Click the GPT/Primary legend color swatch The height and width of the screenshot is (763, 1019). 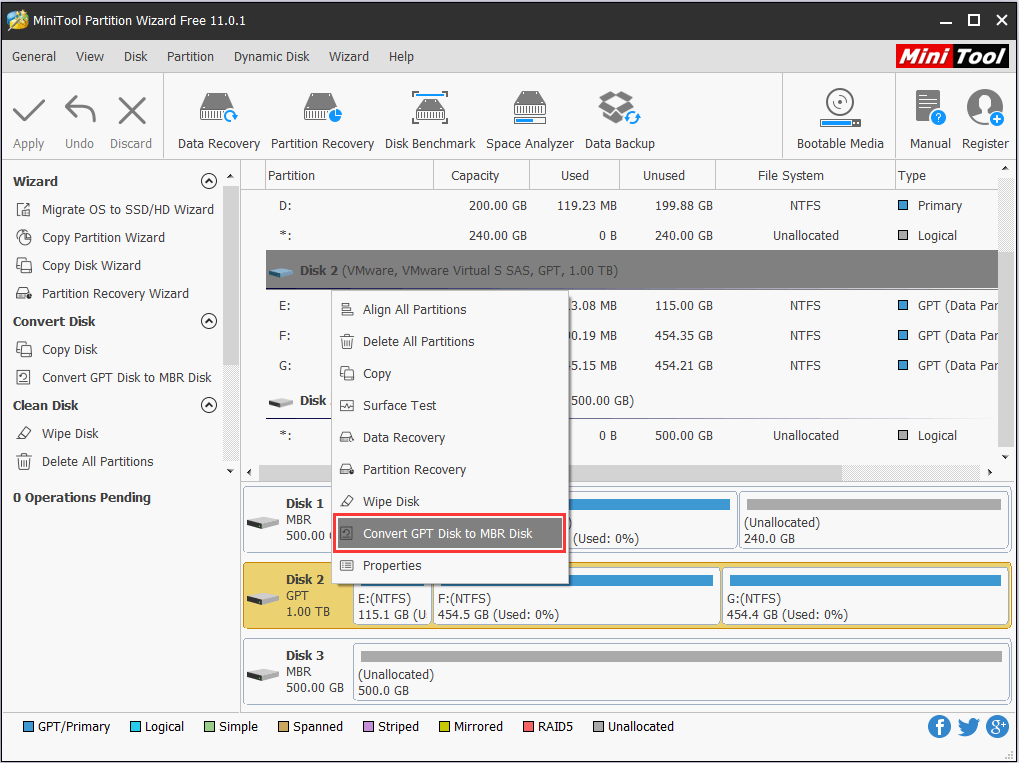click(x=28, y=727)
